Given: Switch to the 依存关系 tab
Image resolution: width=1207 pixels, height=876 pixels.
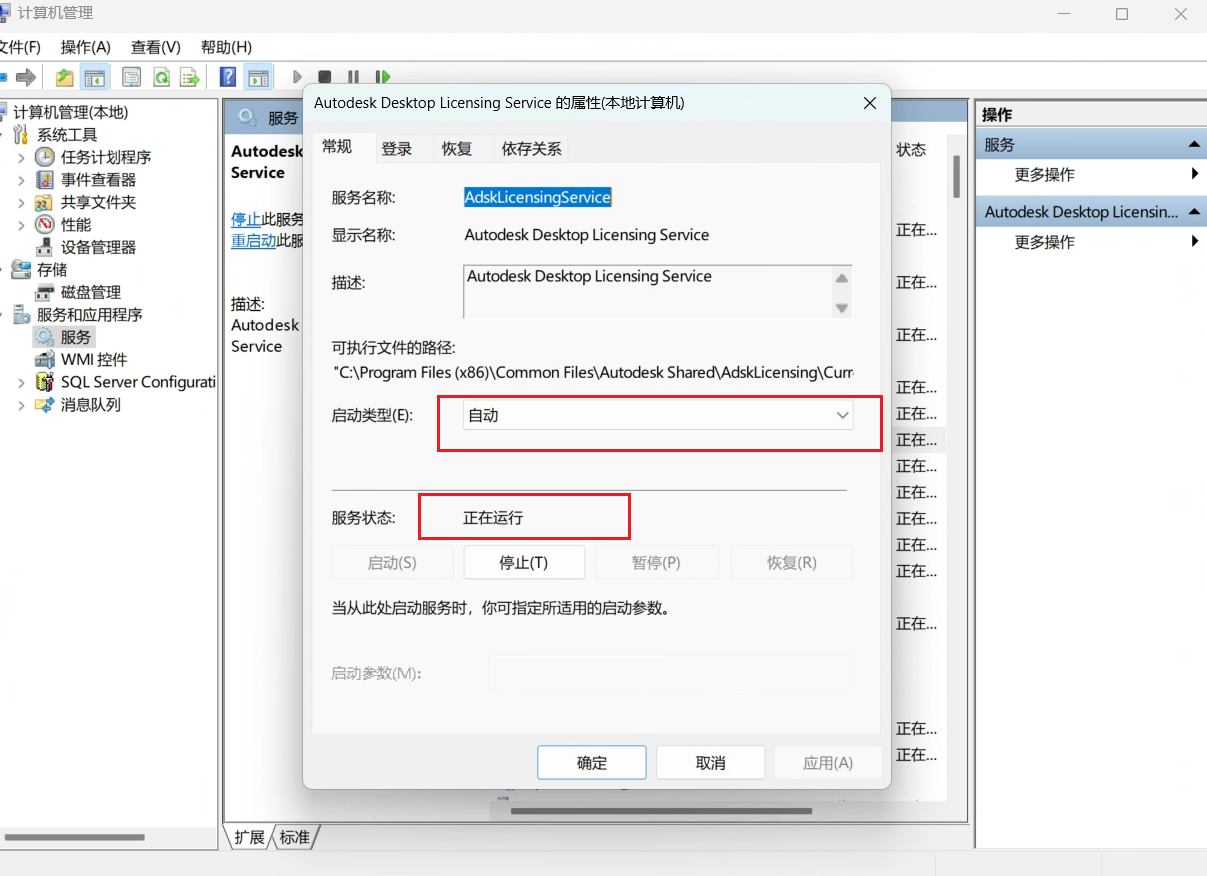Looking at the screenshot, I should point(532,149).
